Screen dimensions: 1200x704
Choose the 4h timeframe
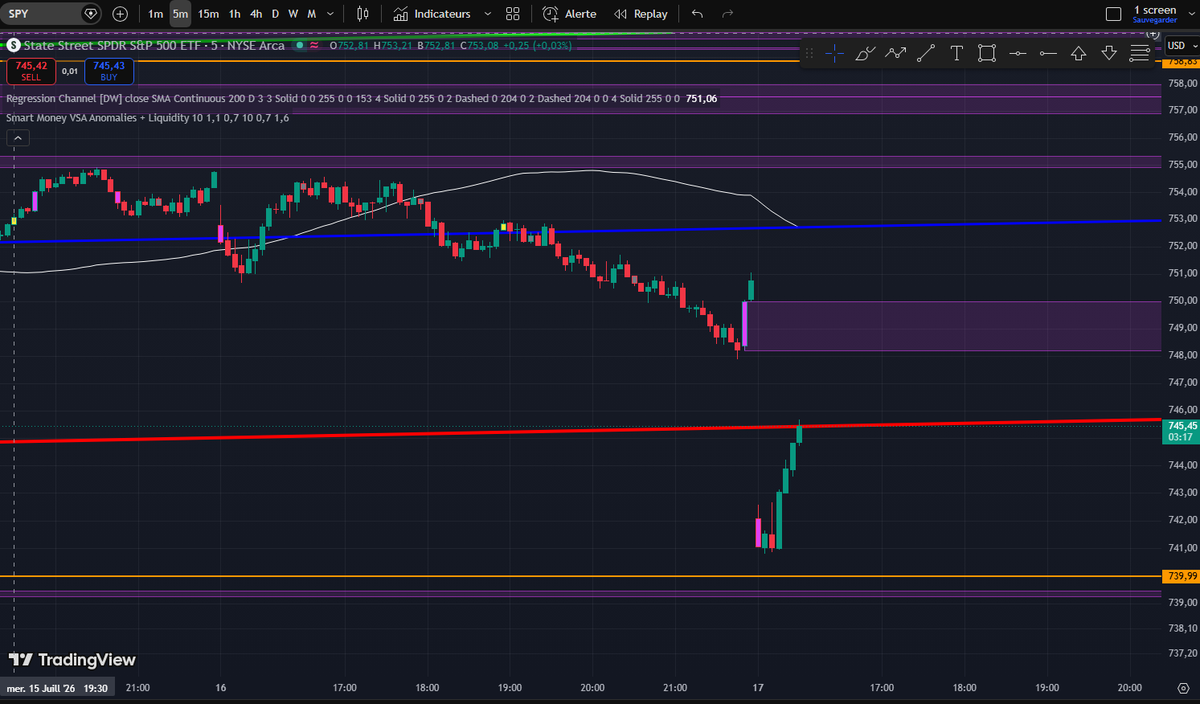256,14
